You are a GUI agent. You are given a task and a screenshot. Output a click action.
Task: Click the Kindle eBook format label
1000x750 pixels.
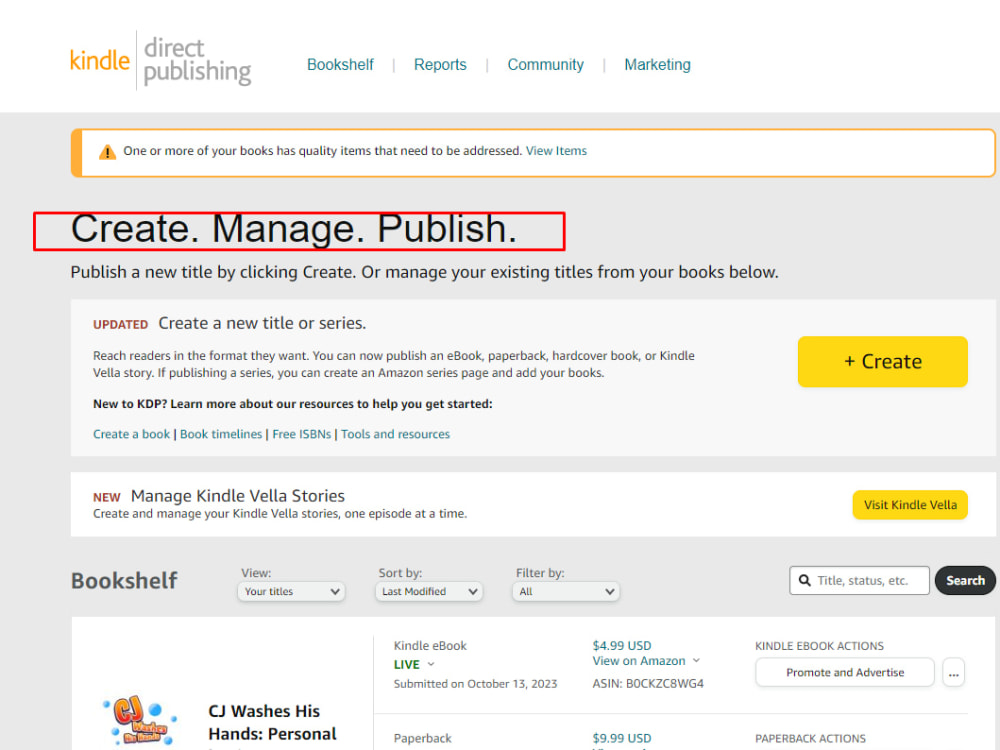(x=430, y=645)
